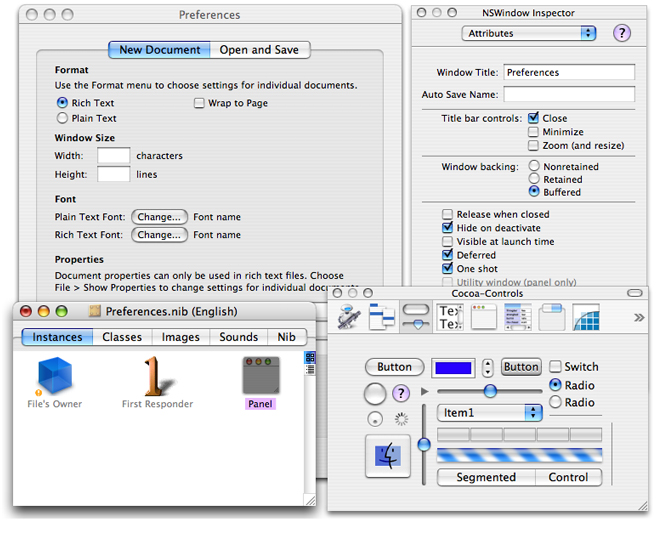Open the Cocoa-Windows palette icon

point(484,317)
